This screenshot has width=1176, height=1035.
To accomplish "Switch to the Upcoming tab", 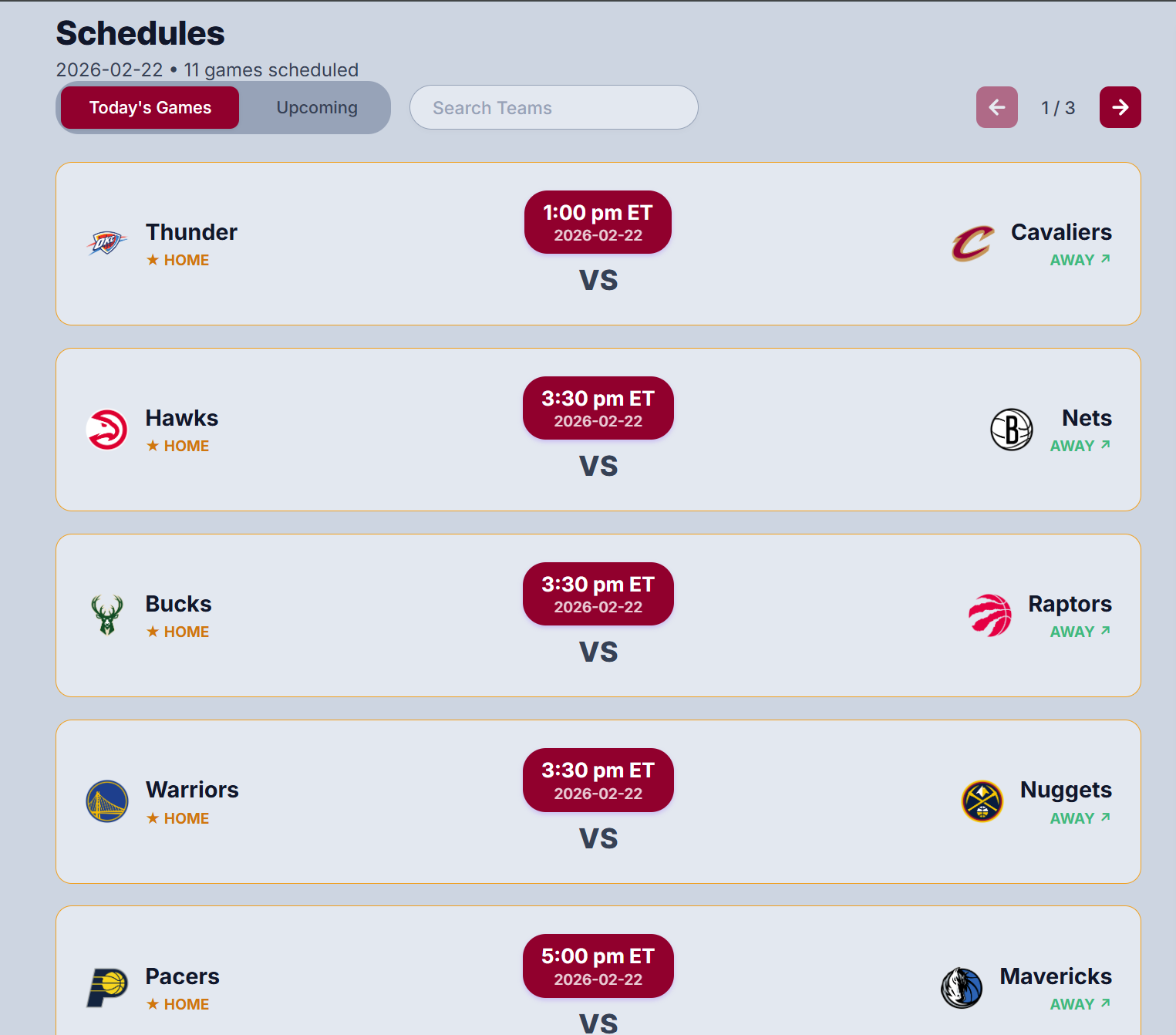I will (x=317, y=108).
